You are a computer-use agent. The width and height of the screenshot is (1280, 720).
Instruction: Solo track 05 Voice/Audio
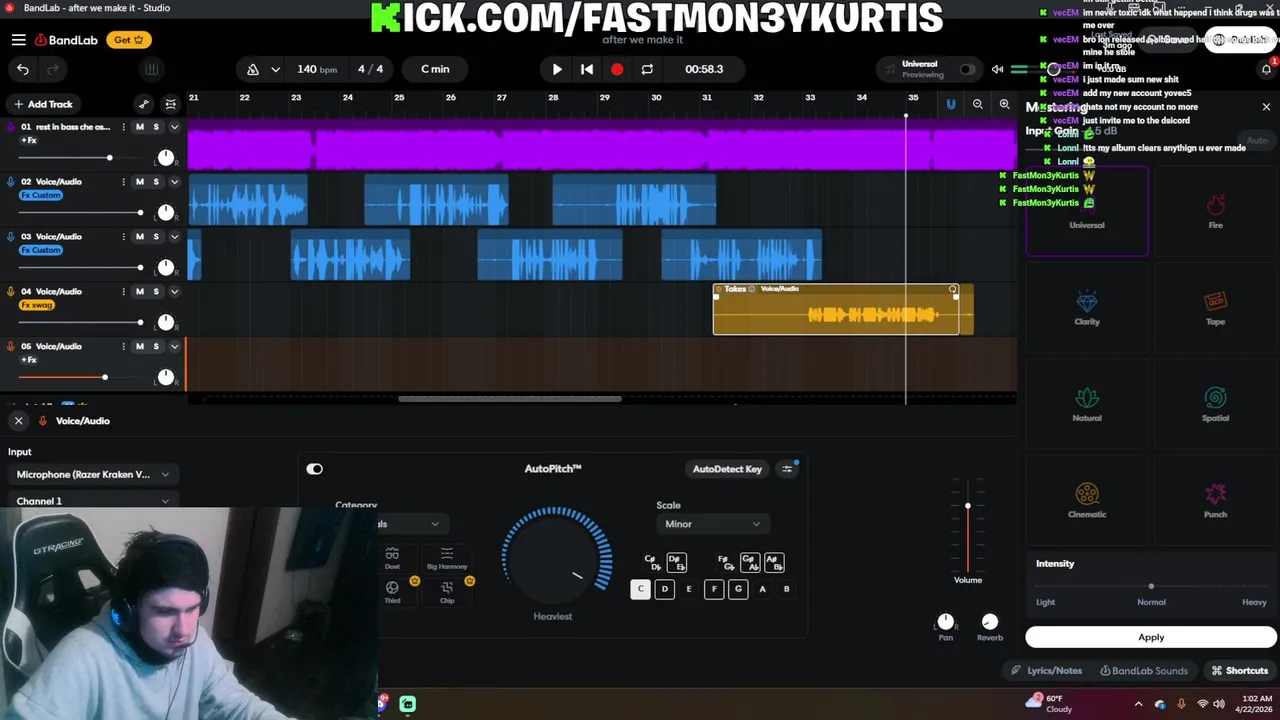point(156,346)
